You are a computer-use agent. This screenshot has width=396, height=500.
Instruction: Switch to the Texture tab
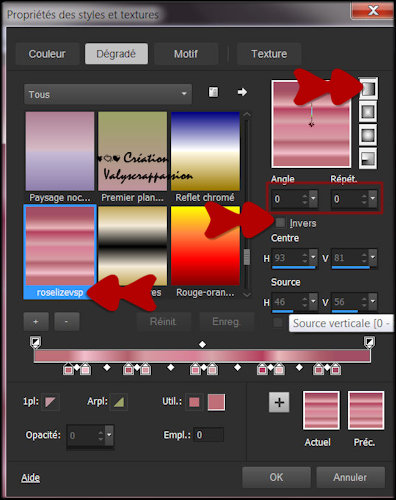point(269,54)
